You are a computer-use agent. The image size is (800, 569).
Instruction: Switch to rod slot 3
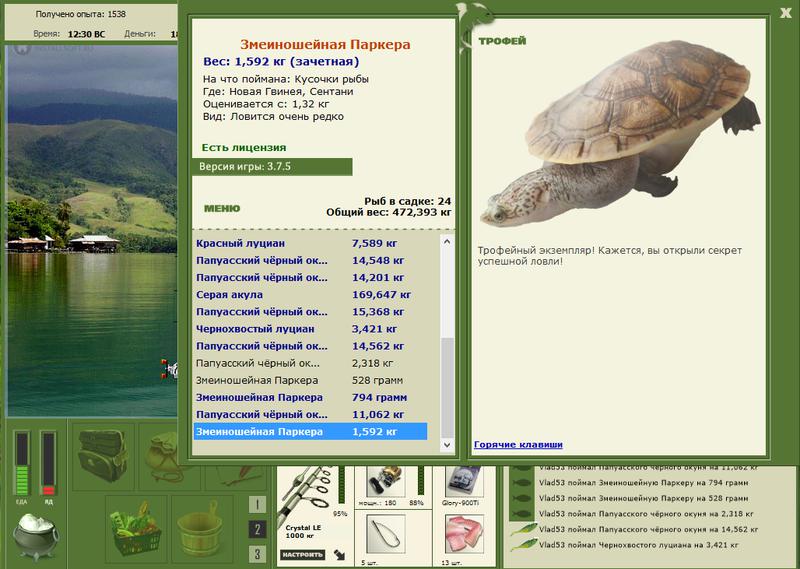pos(257,554)
